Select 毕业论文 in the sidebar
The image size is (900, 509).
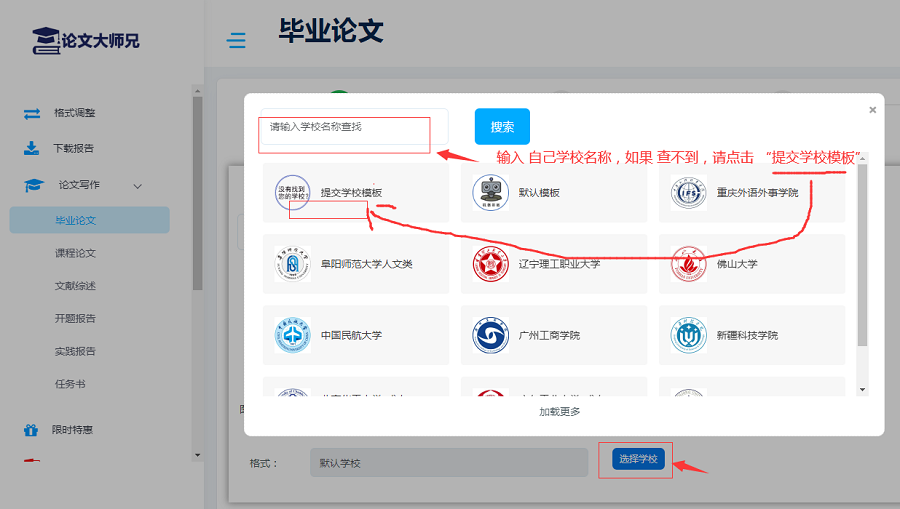90,220
